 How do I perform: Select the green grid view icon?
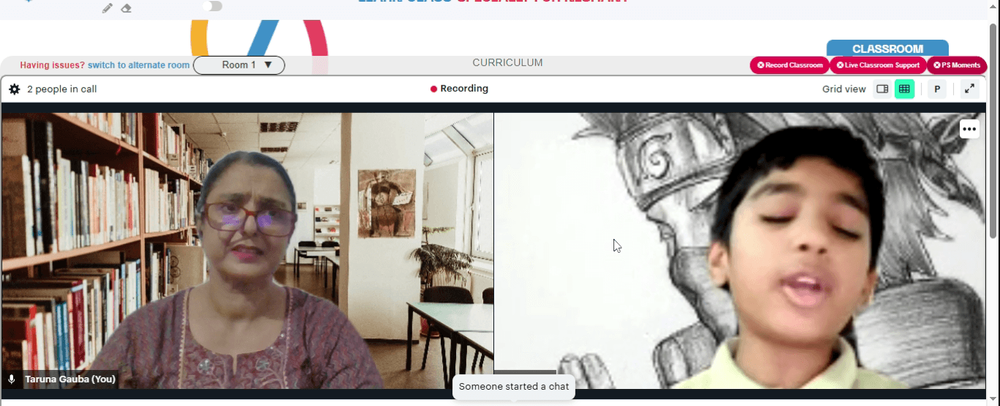(904, 89)
